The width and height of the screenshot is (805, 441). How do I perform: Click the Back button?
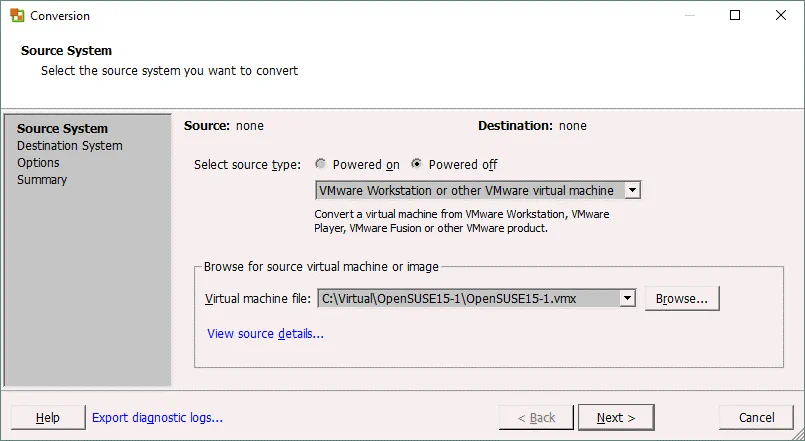536,418
